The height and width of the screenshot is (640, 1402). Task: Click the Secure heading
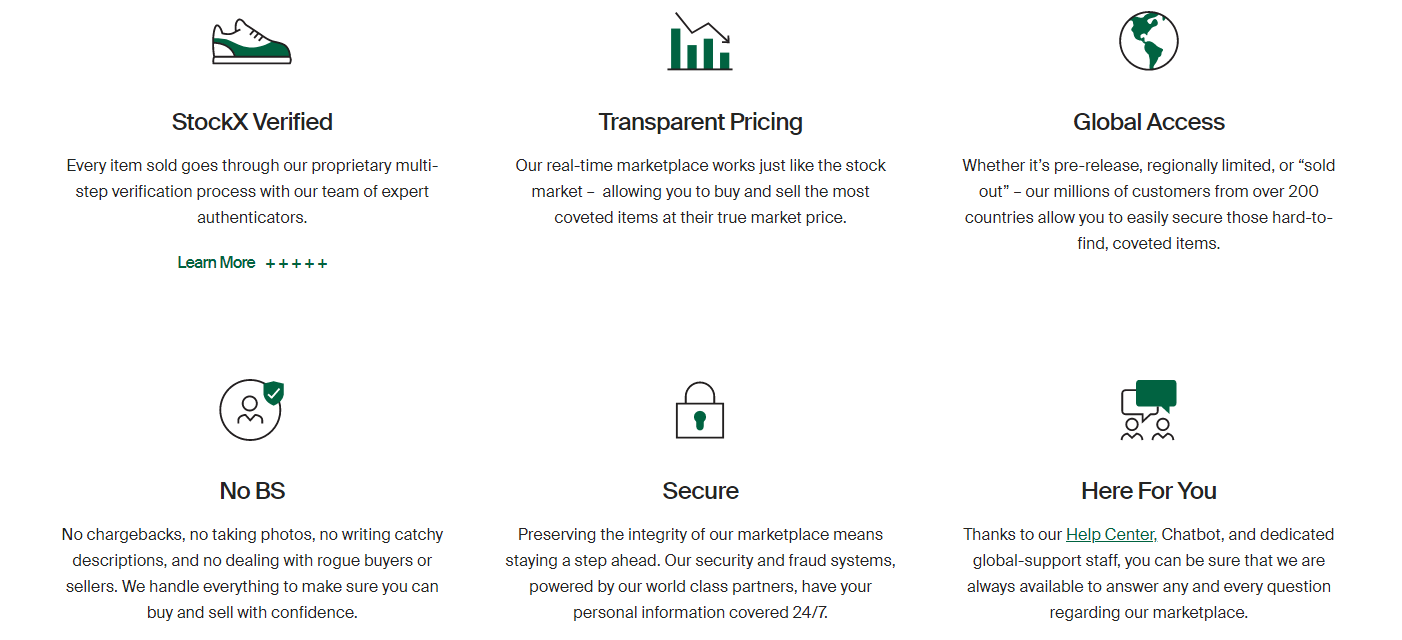point(700,491)
